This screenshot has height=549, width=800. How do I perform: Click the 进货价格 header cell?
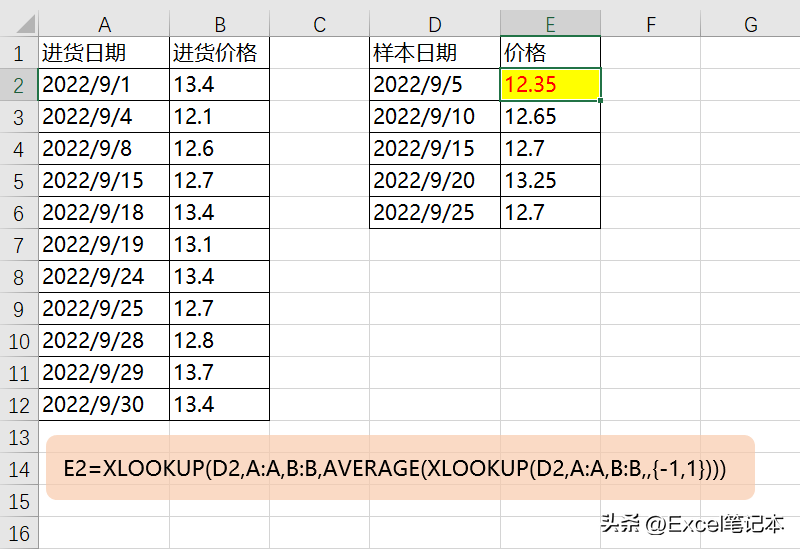[219, 53]
